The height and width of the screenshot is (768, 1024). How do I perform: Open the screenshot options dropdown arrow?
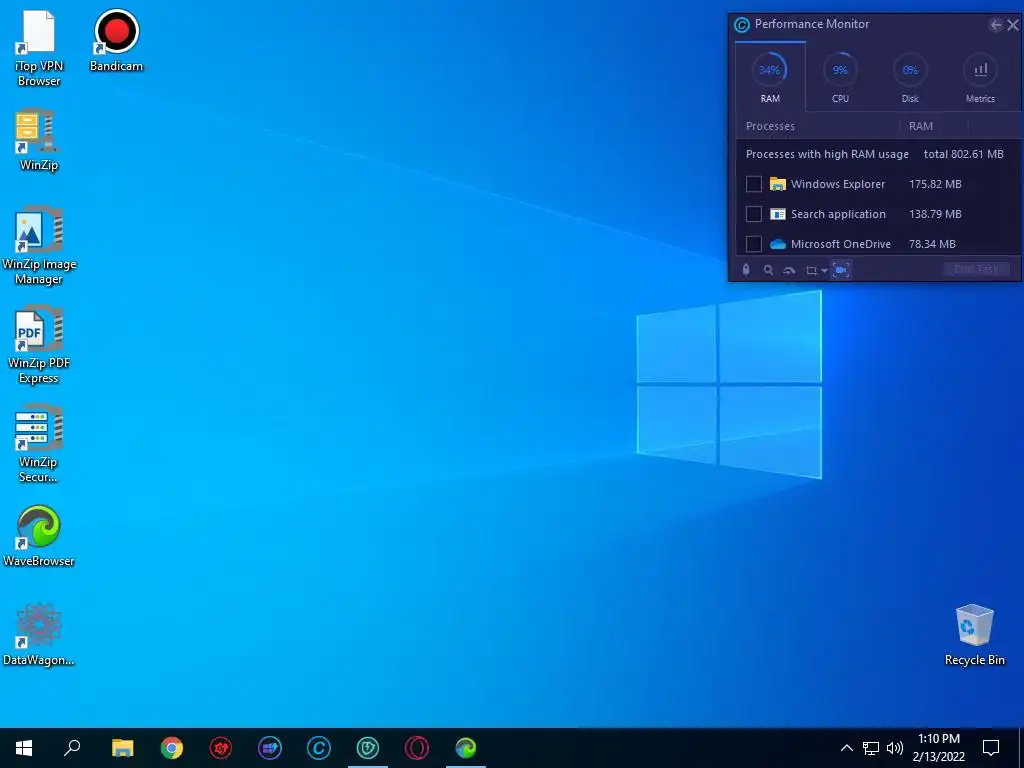point(824,270)
